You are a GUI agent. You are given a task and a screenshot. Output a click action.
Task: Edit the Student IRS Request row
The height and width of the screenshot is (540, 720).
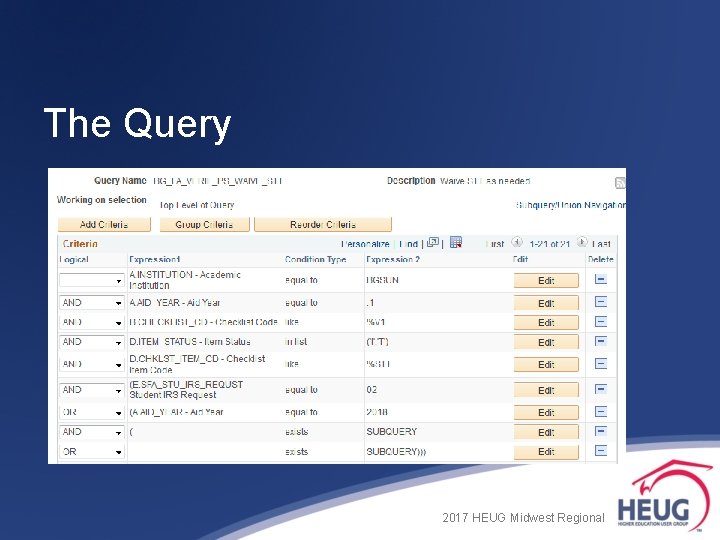tap(546, 390)
